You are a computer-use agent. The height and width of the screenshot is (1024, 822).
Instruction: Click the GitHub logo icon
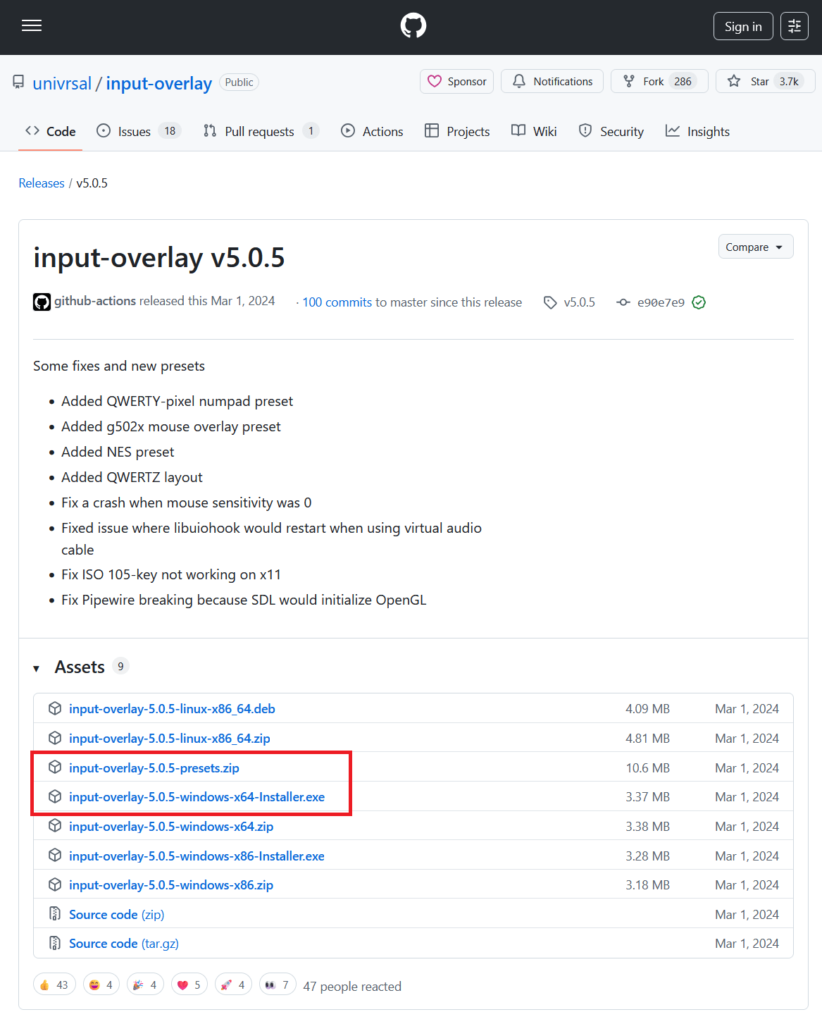coord(413,26)
